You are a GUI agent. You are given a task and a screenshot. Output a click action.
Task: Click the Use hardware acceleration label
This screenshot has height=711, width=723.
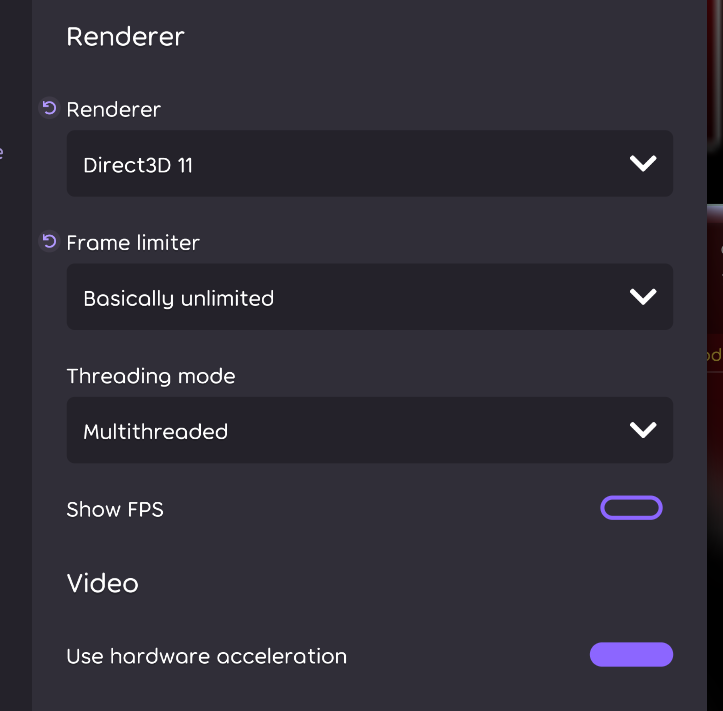coord(207,656)
